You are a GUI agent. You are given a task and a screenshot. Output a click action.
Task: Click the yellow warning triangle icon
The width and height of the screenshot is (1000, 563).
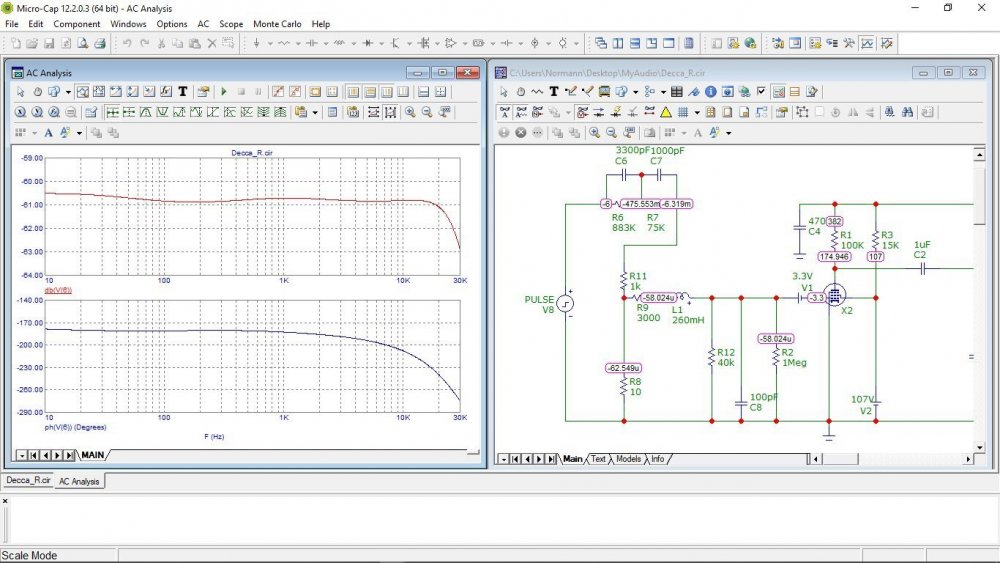click(x=665, y=112)
